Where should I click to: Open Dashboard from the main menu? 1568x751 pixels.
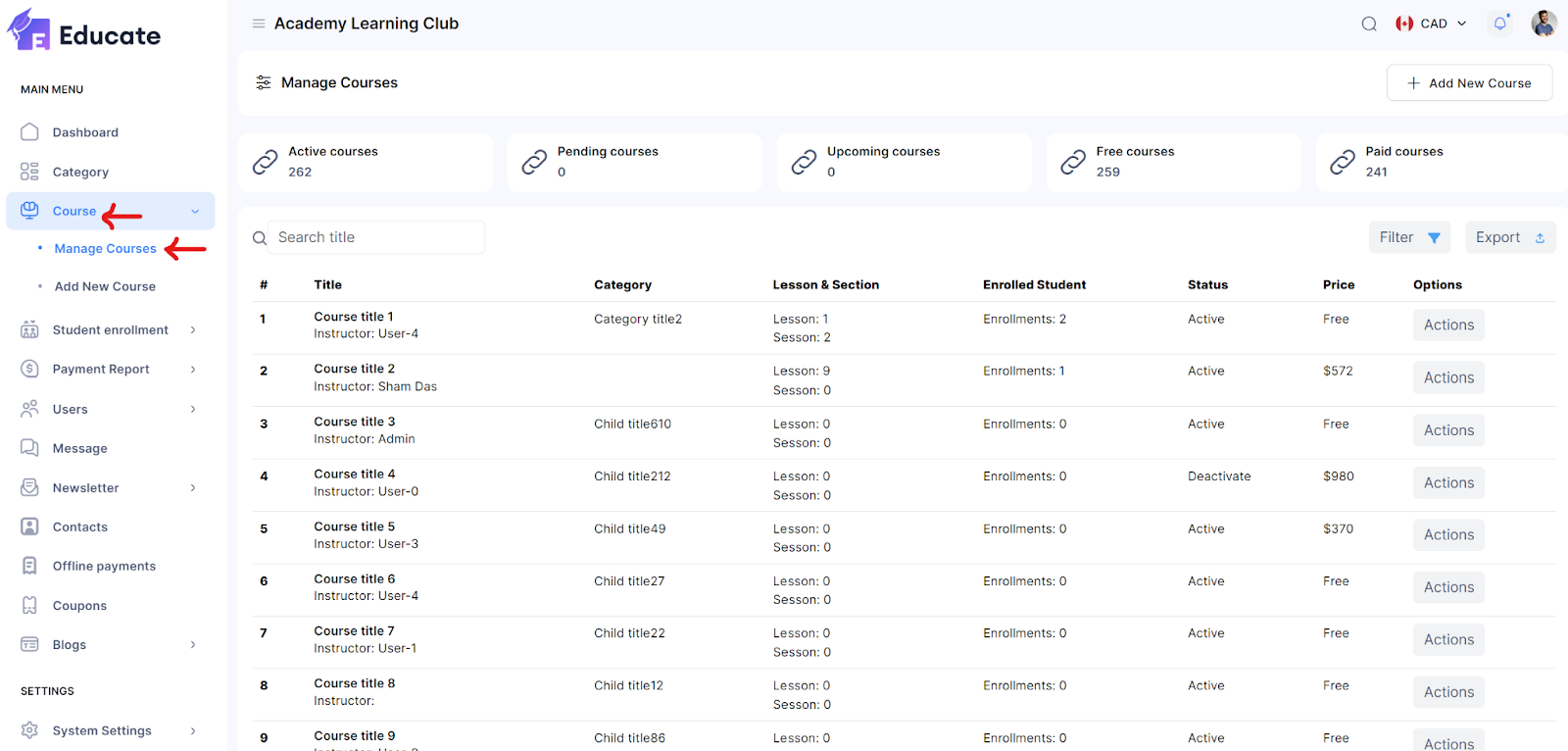[85, 132]
